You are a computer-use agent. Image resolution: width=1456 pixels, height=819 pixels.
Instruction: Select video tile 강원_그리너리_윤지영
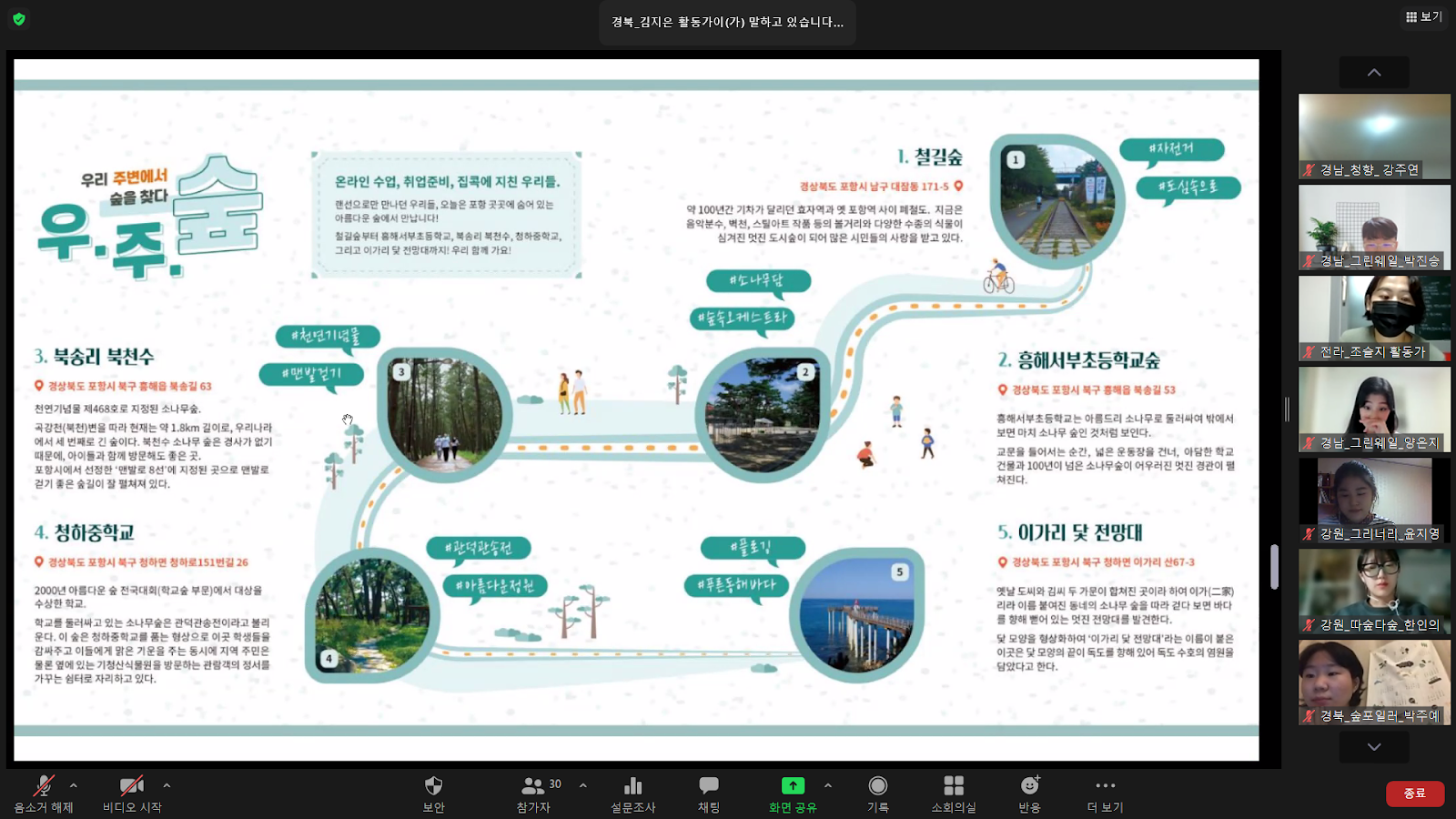point(1374,500)
